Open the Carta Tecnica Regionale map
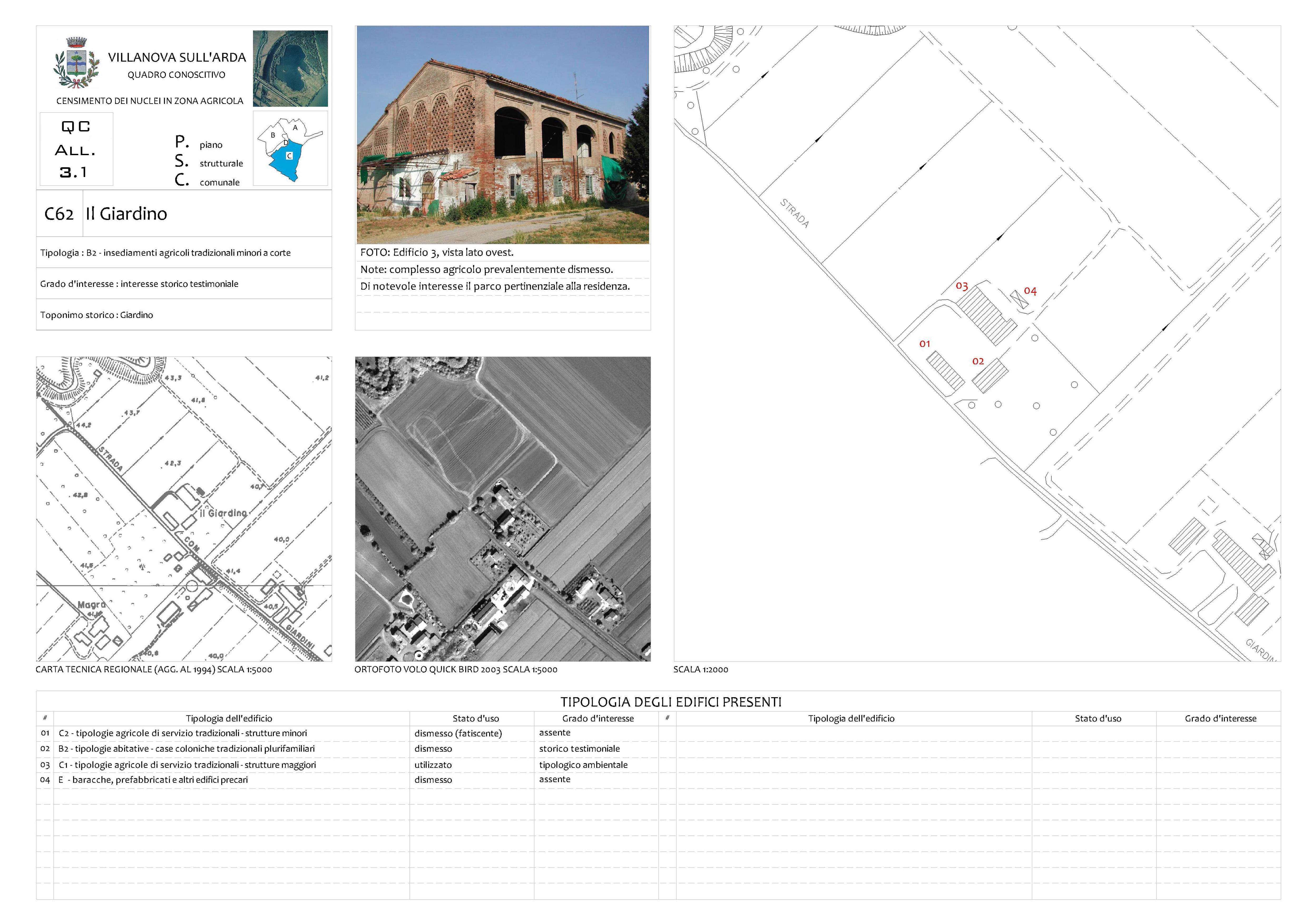1307x924 pixels. coord(184,509)
